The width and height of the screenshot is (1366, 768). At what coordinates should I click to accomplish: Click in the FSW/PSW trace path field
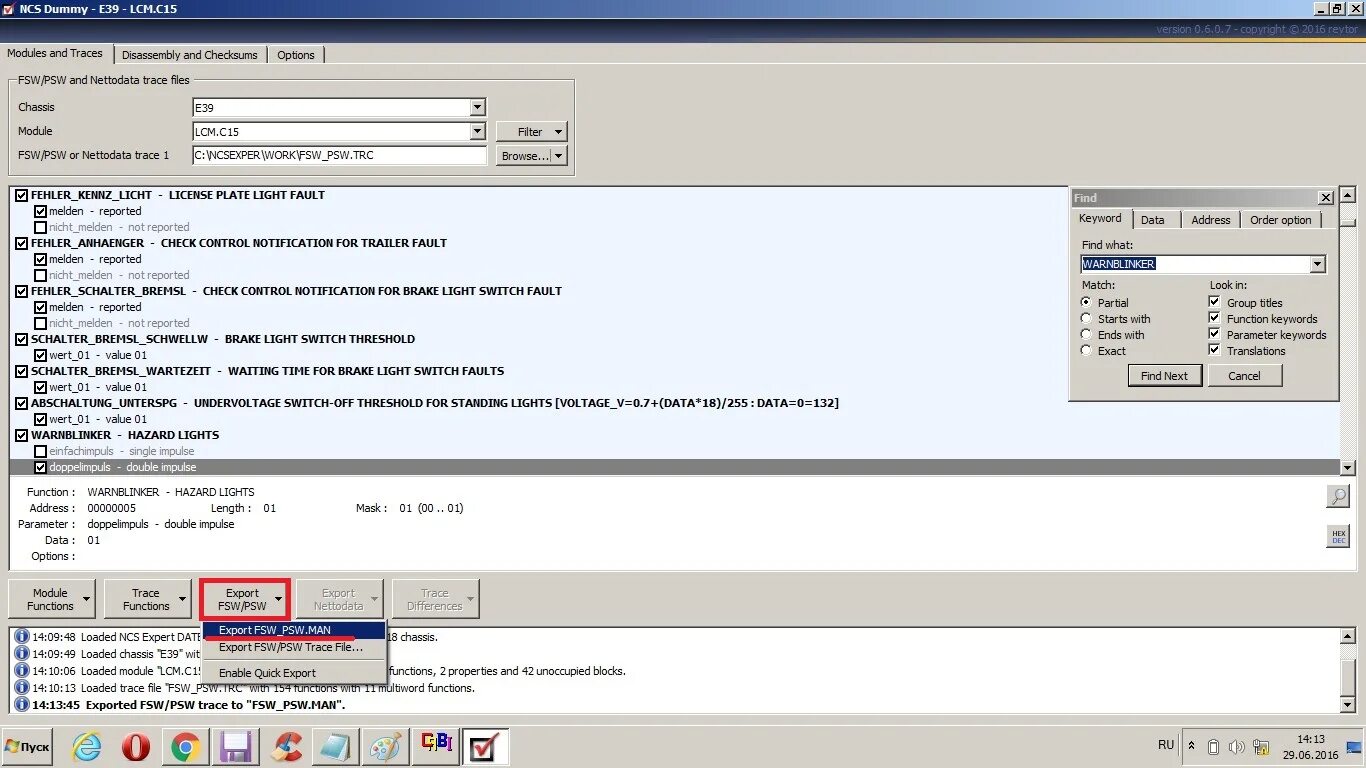pyautogui.click(x=339, y=155)
